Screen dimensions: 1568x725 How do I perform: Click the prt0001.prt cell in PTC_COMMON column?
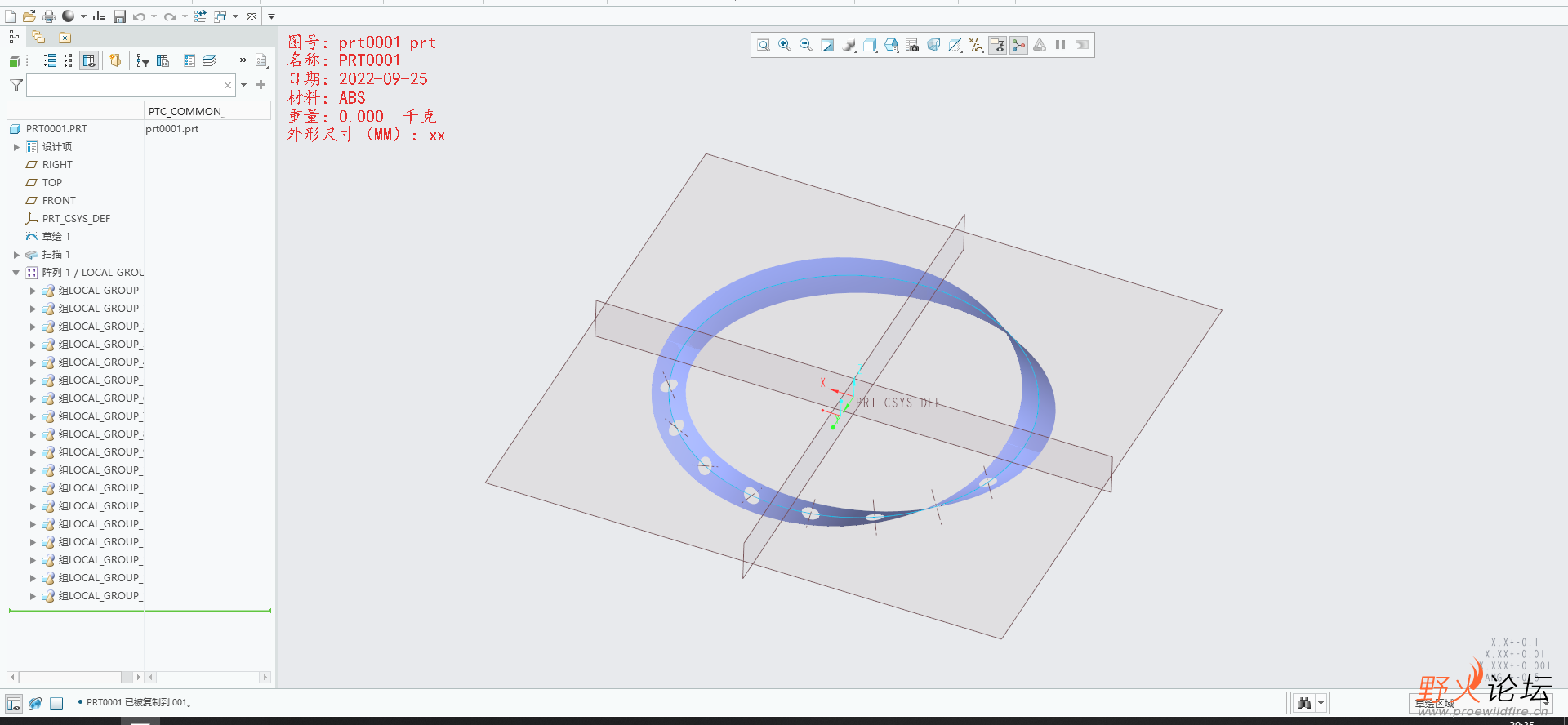click(x=171, y=129)
